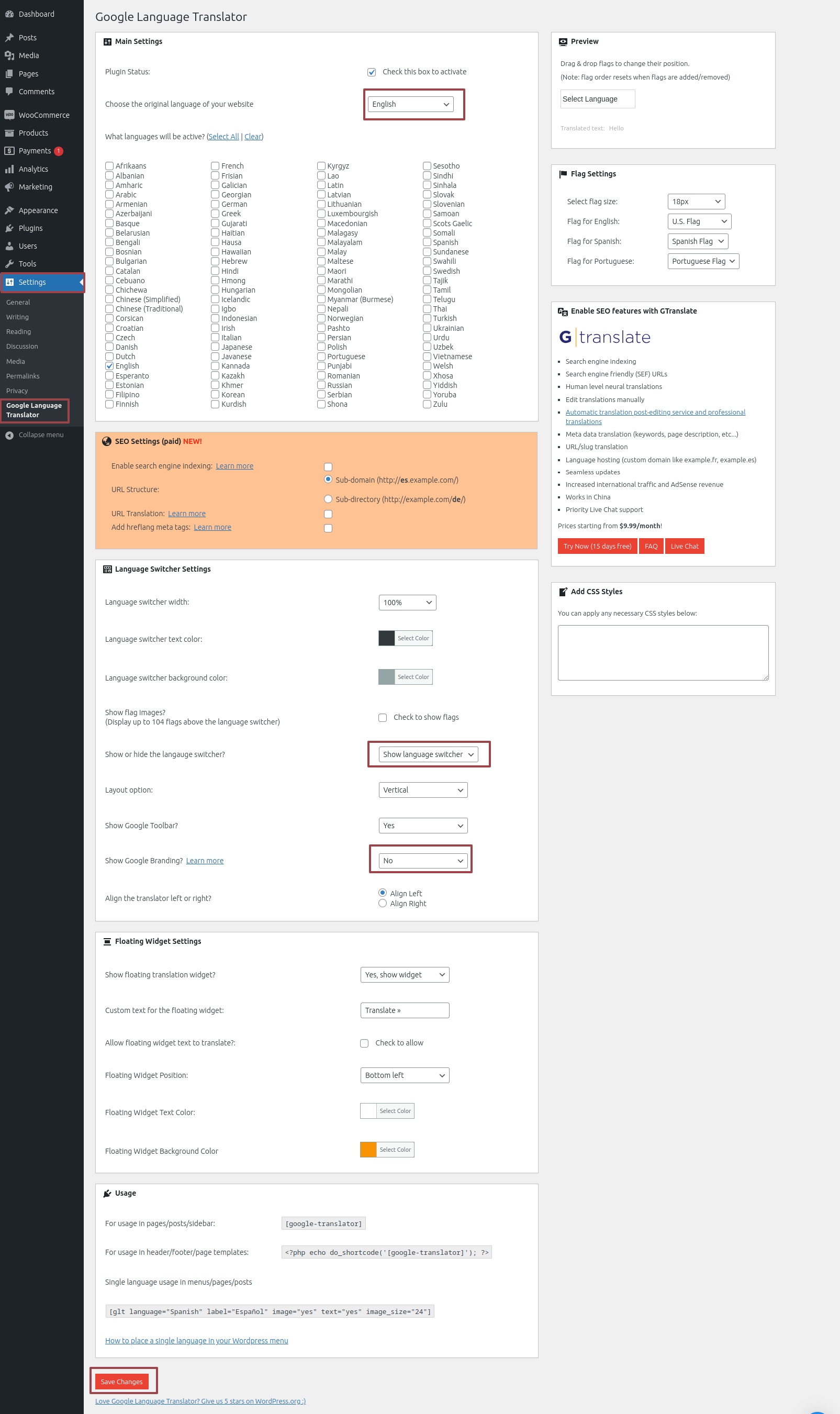Click the Live Chat button
This screenshot has height=1414, width=840.
point(685,546)
